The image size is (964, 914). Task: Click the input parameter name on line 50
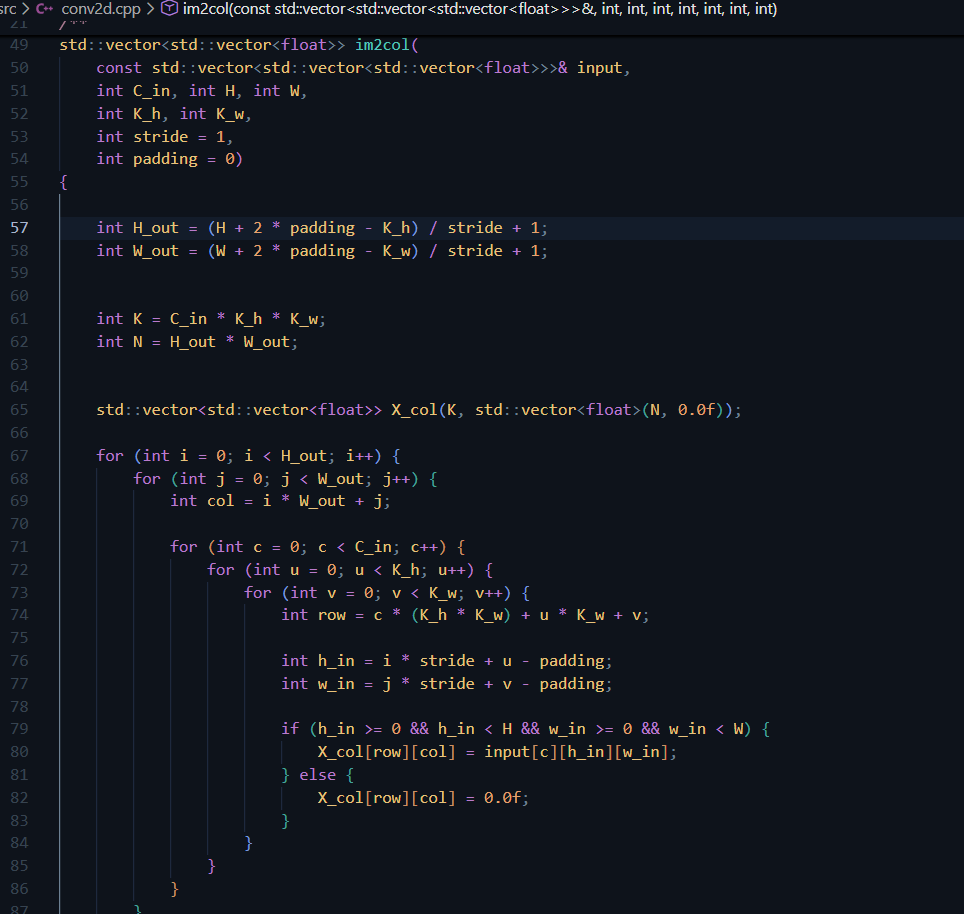pos(598,67)
